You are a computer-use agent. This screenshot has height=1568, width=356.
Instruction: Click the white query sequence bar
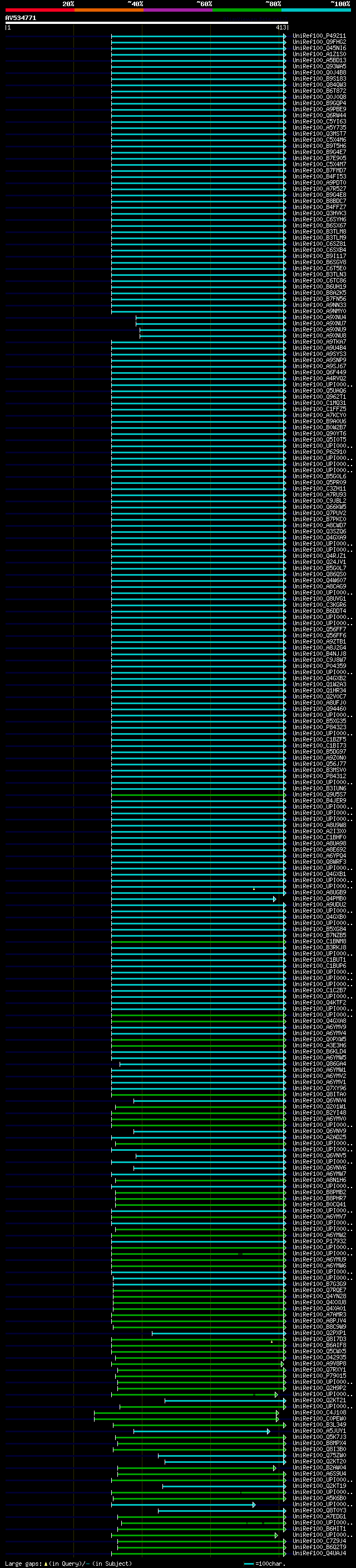147,23
